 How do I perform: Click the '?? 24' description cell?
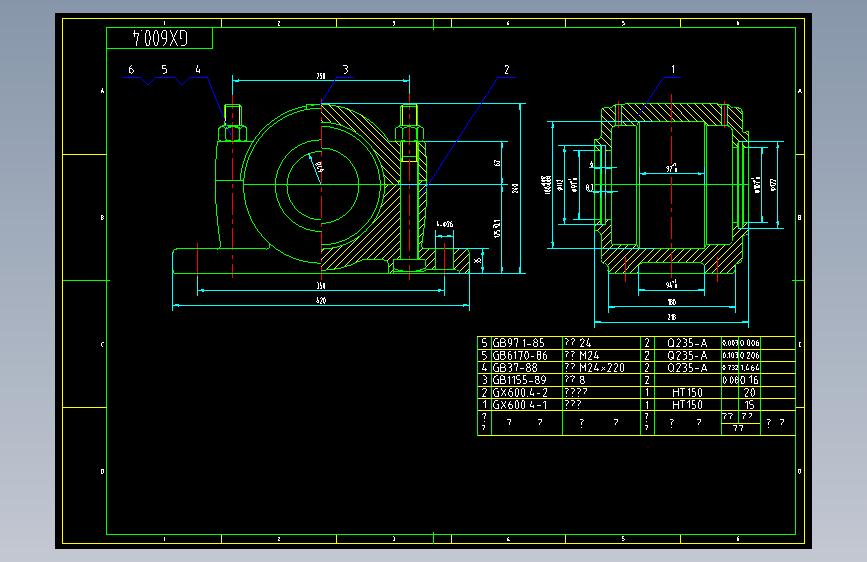click(x=601, y=343)
